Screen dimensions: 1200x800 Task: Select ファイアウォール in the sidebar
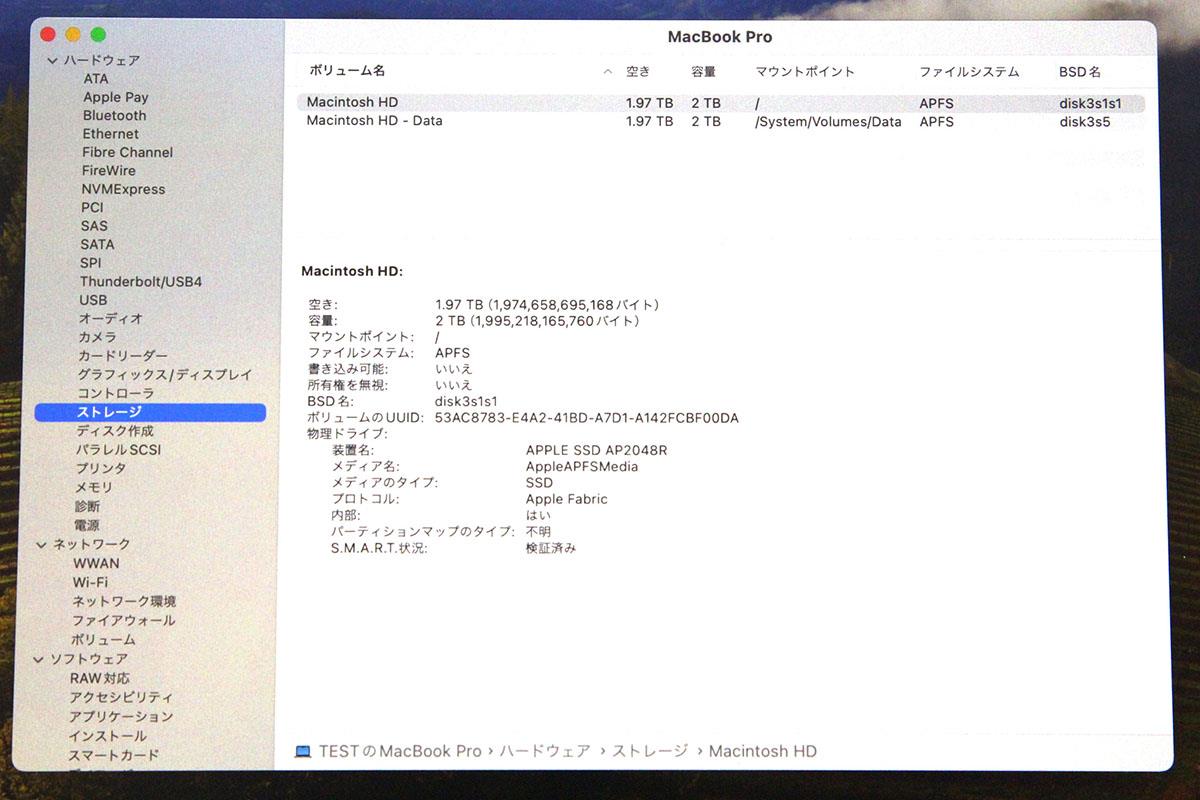click(123, 621)
